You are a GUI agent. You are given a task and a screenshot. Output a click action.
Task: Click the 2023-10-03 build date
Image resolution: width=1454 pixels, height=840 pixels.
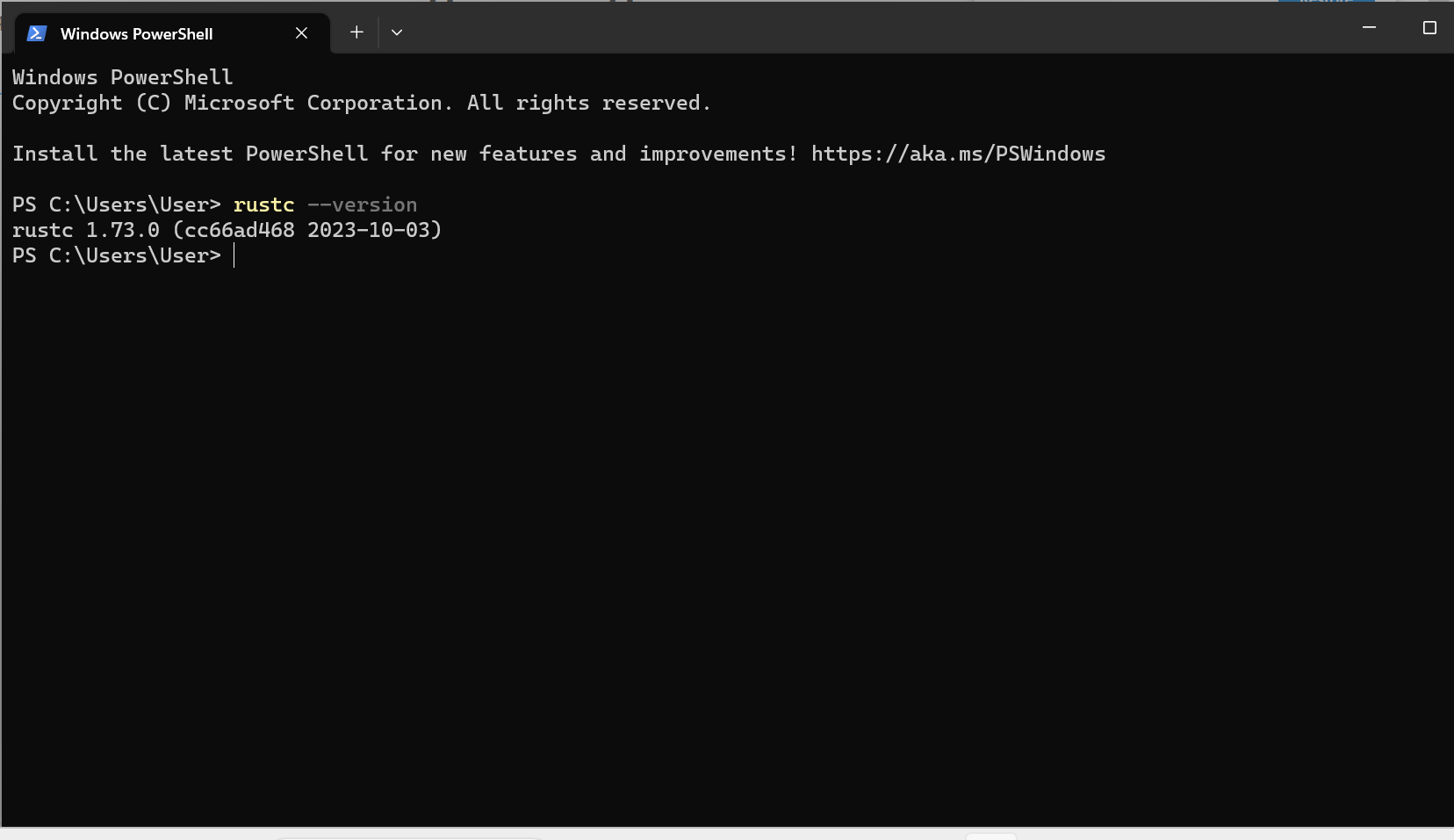tap(369, 231)
